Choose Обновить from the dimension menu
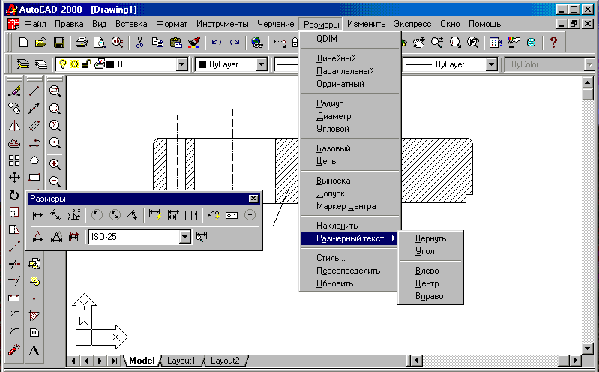Screen dimensions: 599x372 (x=335, y=284)
